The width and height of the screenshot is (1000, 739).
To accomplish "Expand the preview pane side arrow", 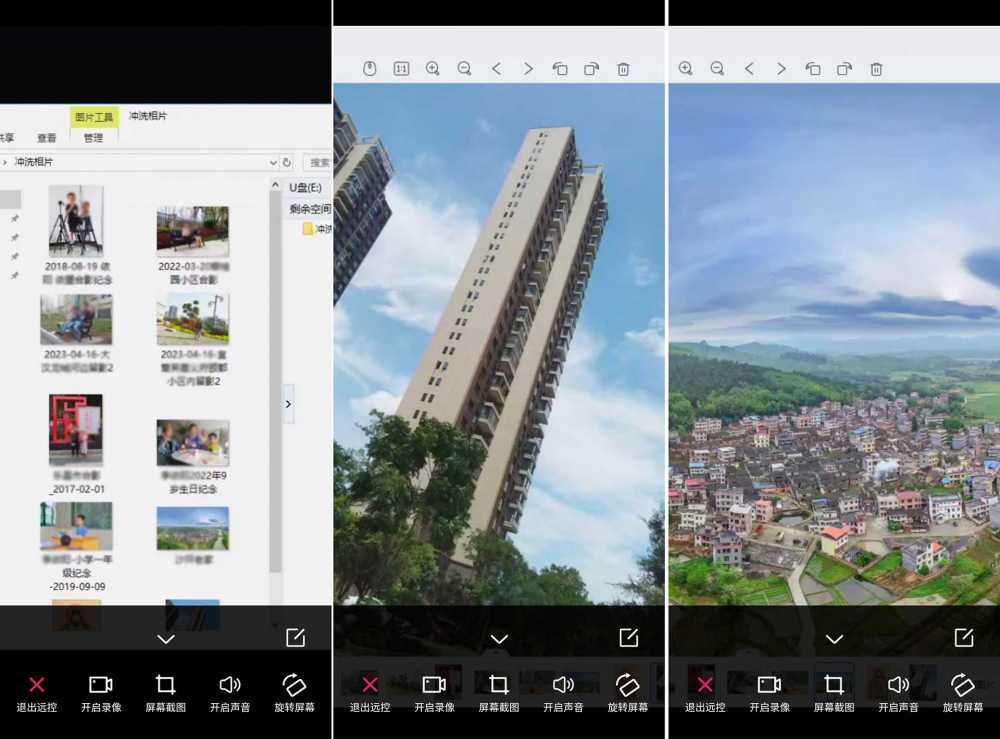I will [x=288, y=404].
